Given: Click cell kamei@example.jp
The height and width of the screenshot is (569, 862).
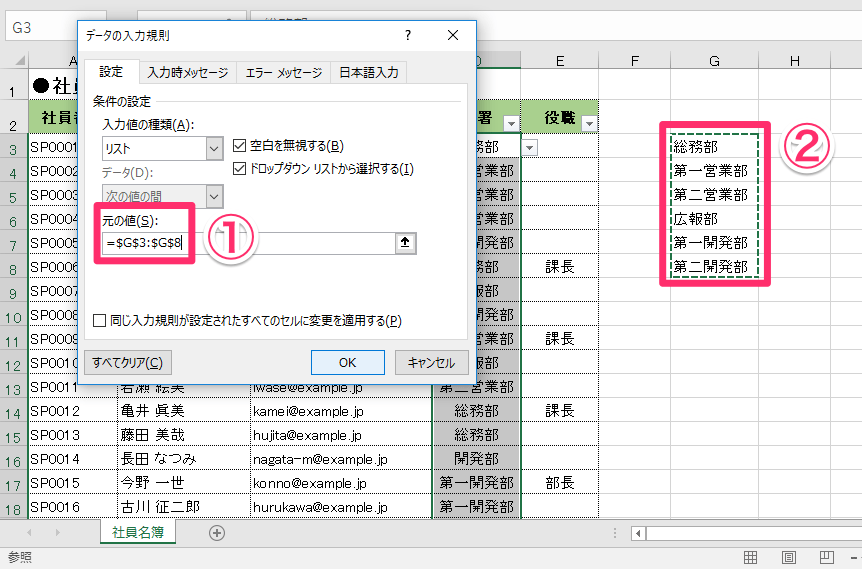Looking at the screenshot, I should click(341, 411).
